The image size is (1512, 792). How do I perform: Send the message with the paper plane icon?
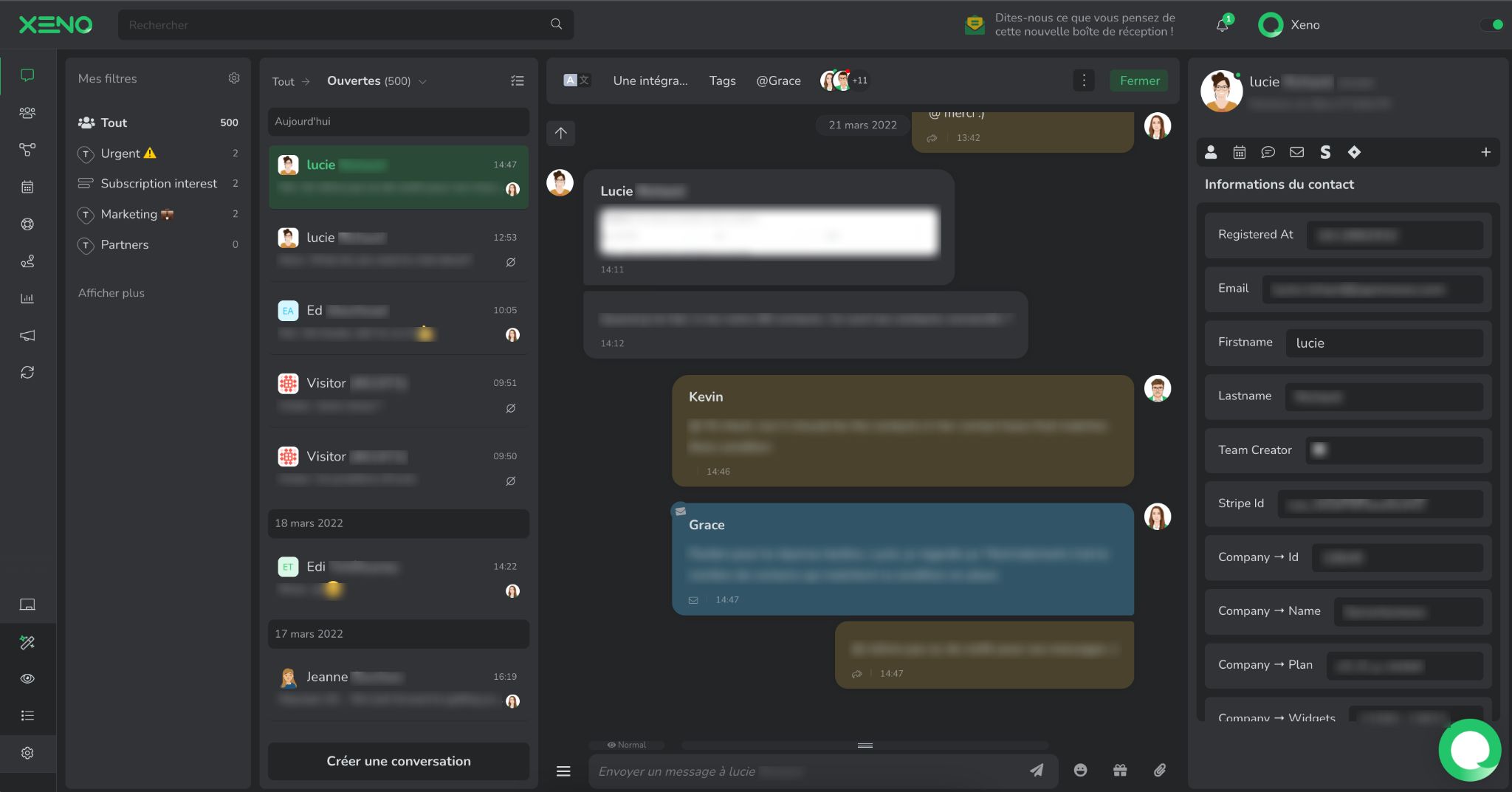click(1037, 770)
